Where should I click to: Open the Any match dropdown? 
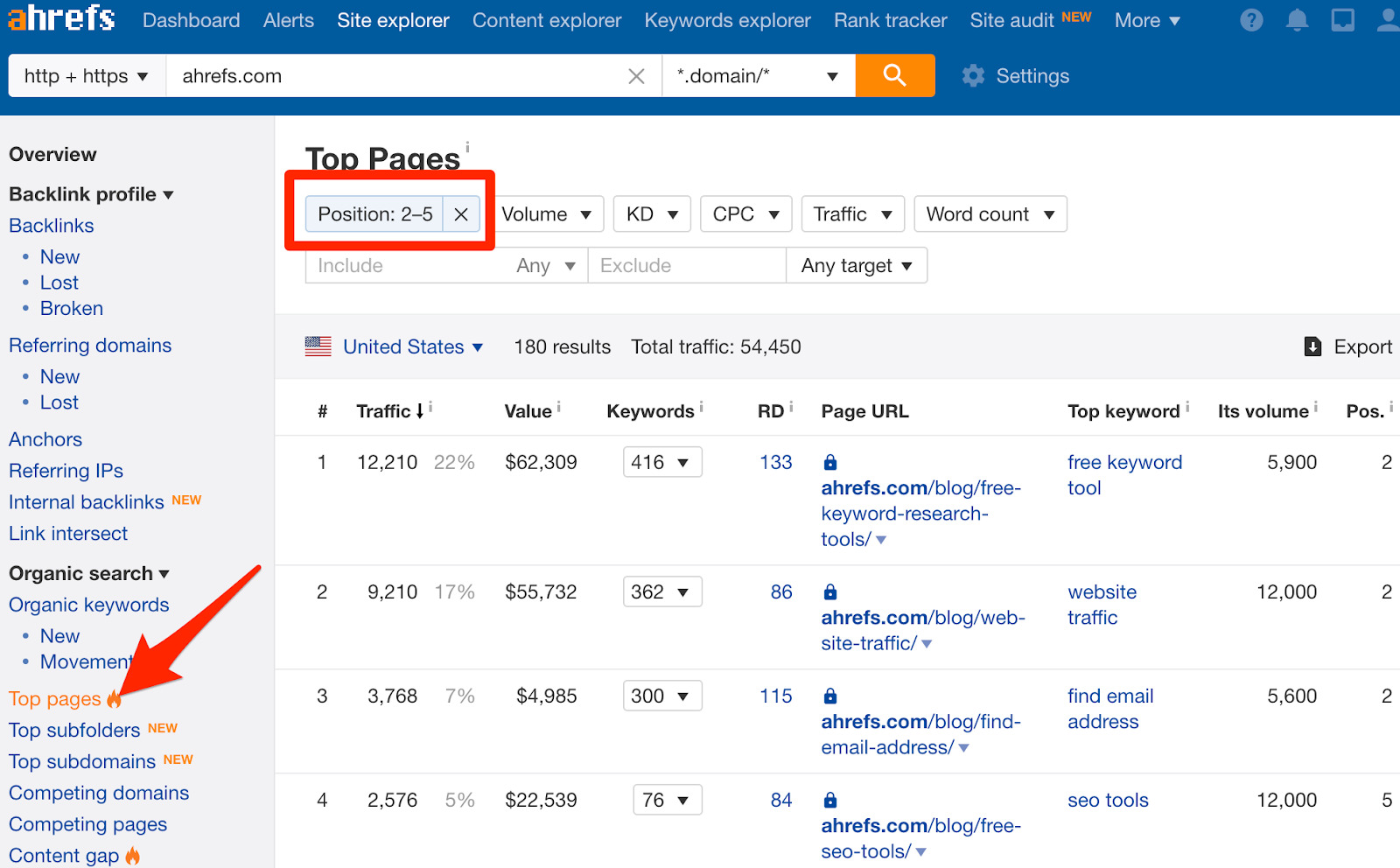point(546,266)
